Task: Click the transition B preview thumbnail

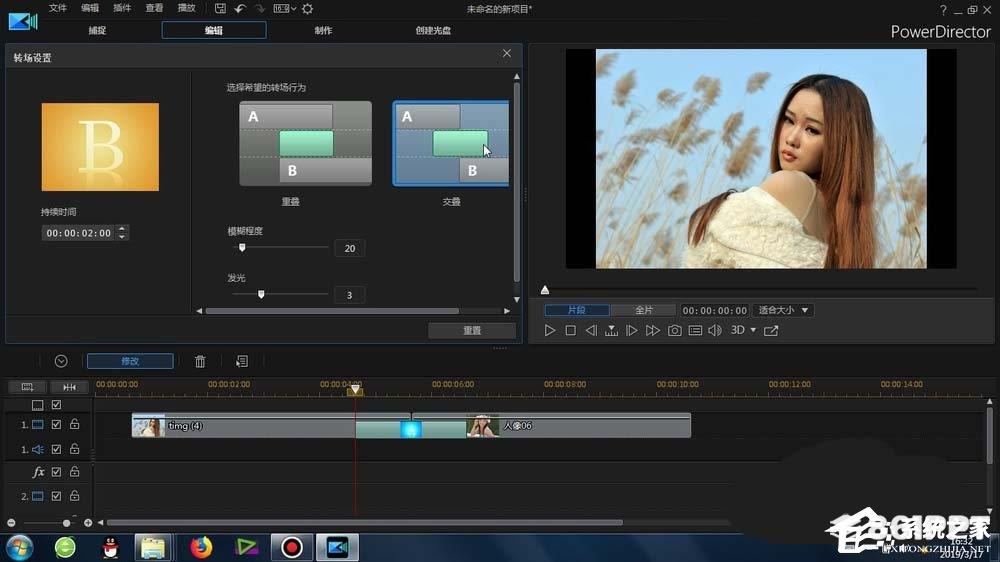Action: click(100, 147)
